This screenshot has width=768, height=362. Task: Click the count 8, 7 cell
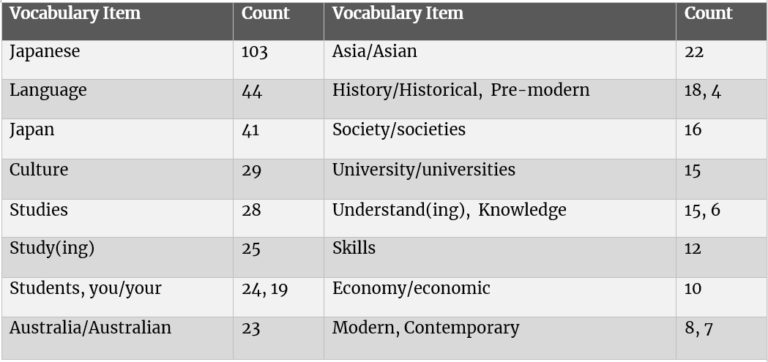pyautogui.click(x=721, y=338)
